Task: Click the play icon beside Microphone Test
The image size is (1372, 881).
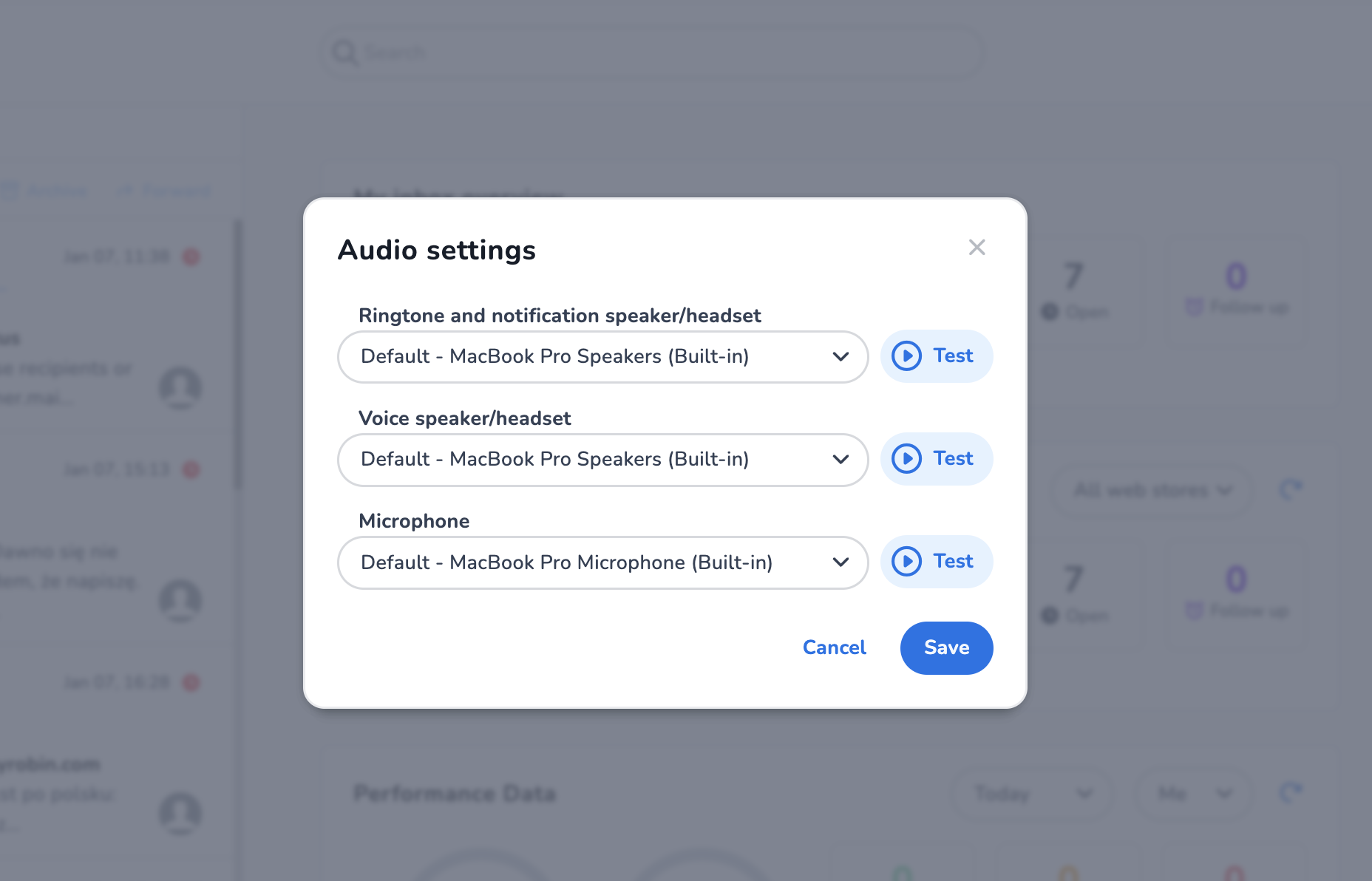Action: click(906, 562)
